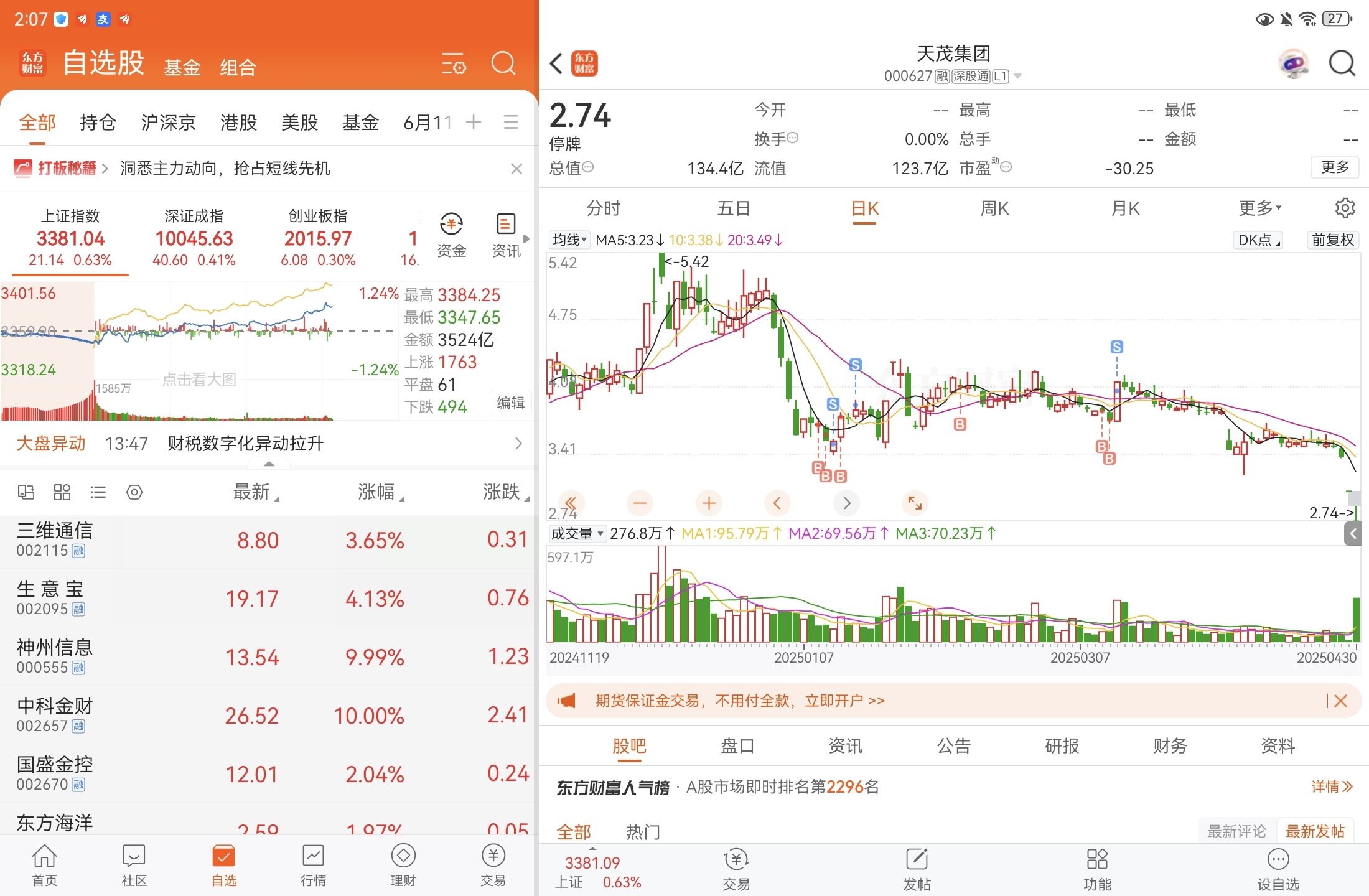Open the 均线 indicator dropdown
This screenshot has height=896, width=1369.
click(569, 240)
